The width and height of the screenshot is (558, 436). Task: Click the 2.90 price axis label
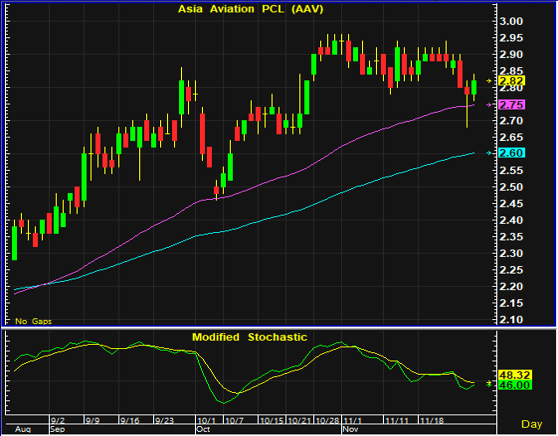coord(511,54)
